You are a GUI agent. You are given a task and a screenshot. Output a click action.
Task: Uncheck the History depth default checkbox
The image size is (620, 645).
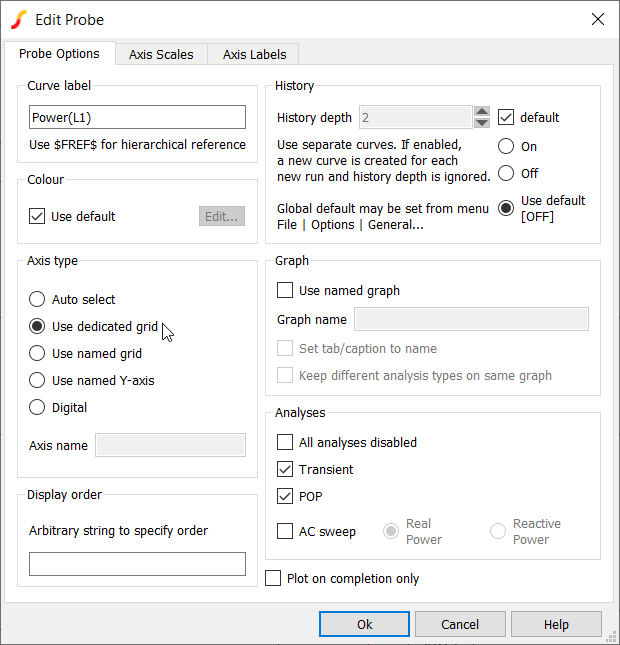coord(506,117)
